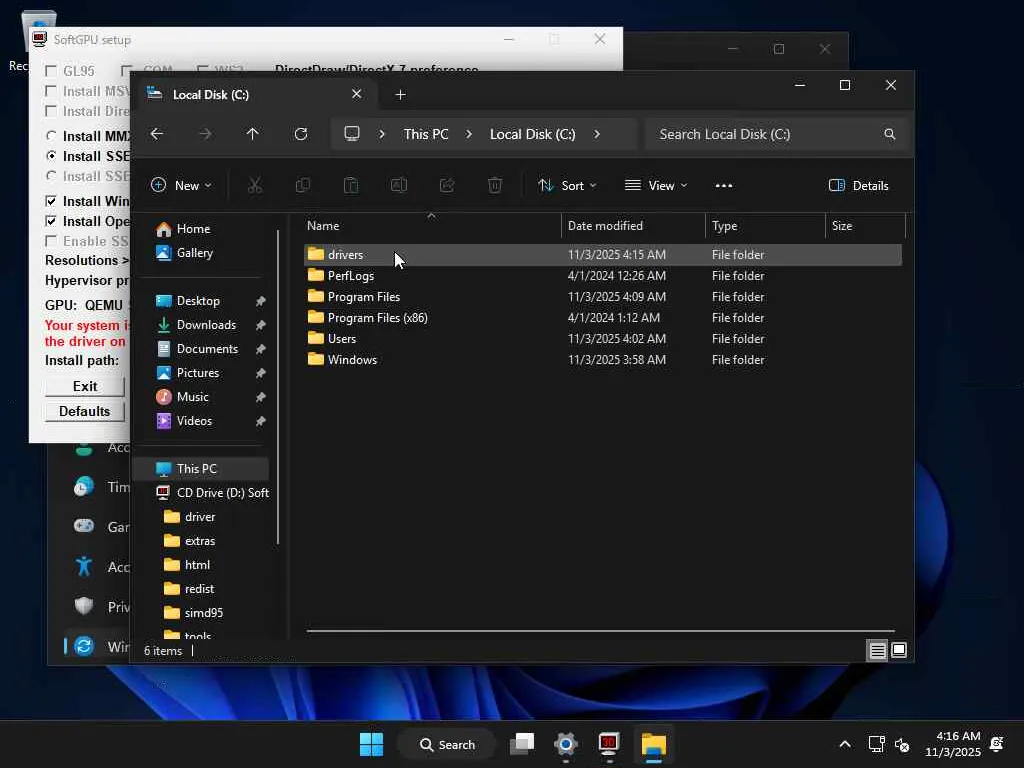
Task: Select the Install SSE radio button
Action: [x=51, y=156]
